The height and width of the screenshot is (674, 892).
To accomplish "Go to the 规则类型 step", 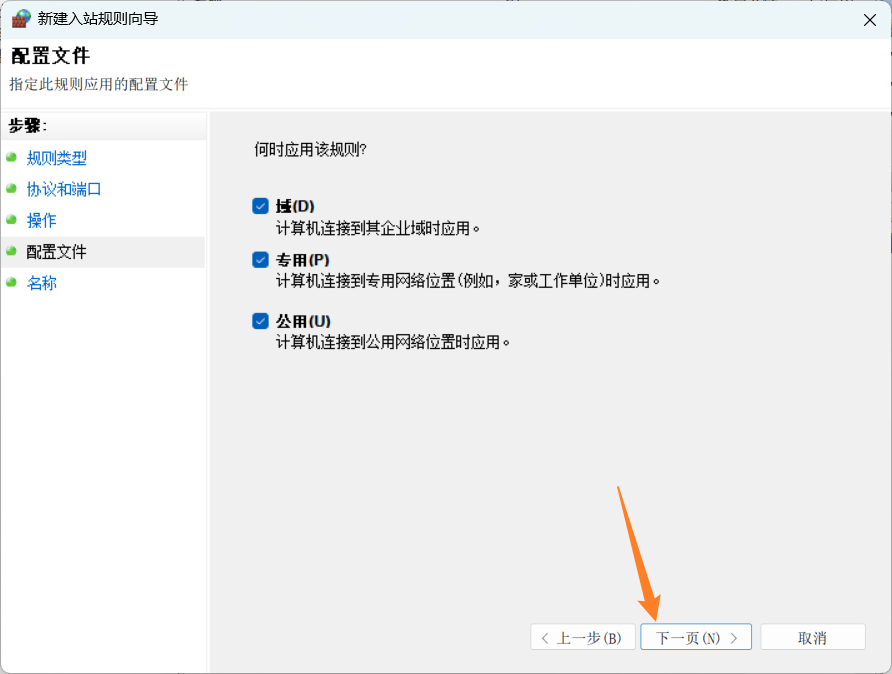I will tap(57, 158).
